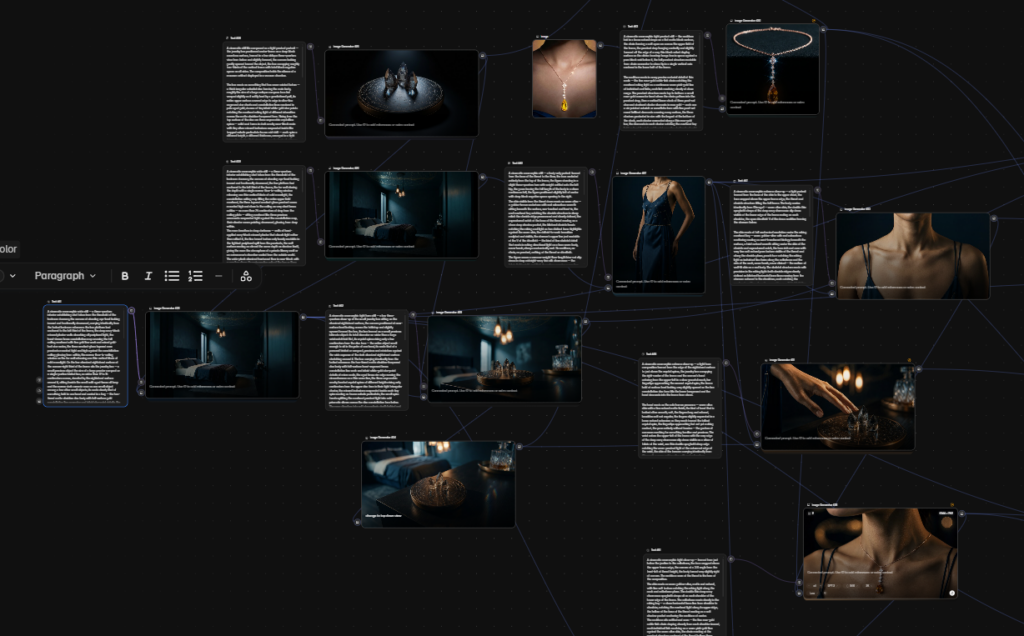Image resolution: width=1024 pixels, height=636 pixels.
Task: Grab the output handle of the selected text node
Action: [131, 311]
